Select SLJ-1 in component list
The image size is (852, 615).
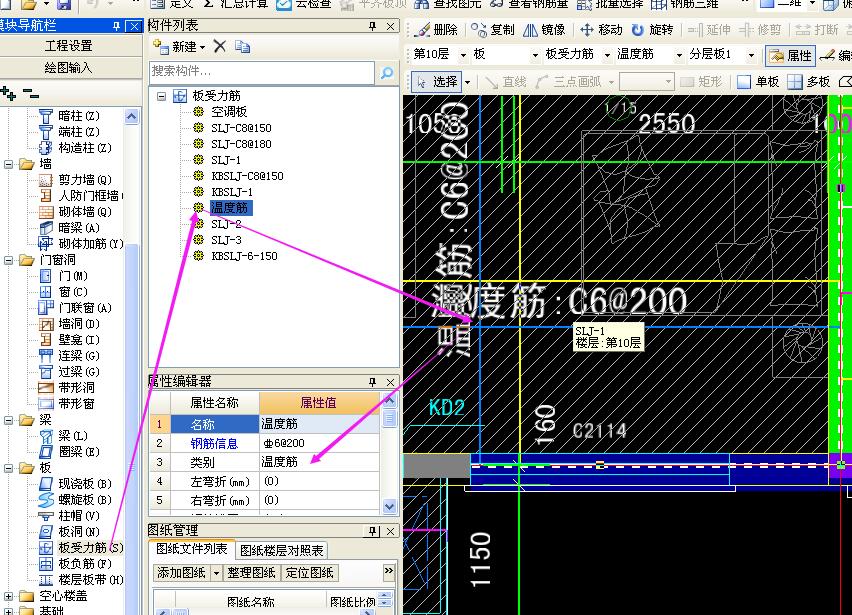coord(226,160)
